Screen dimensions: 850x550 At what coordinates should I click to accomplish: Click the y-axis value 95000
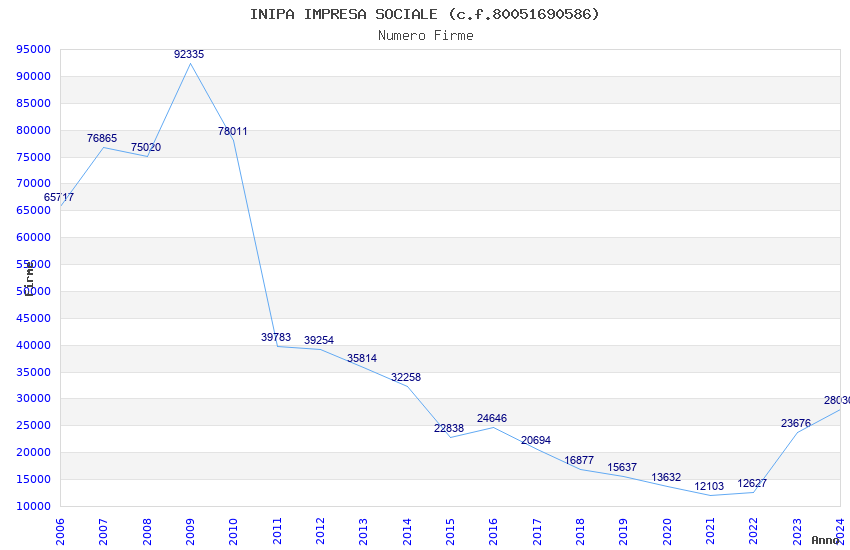34,49
